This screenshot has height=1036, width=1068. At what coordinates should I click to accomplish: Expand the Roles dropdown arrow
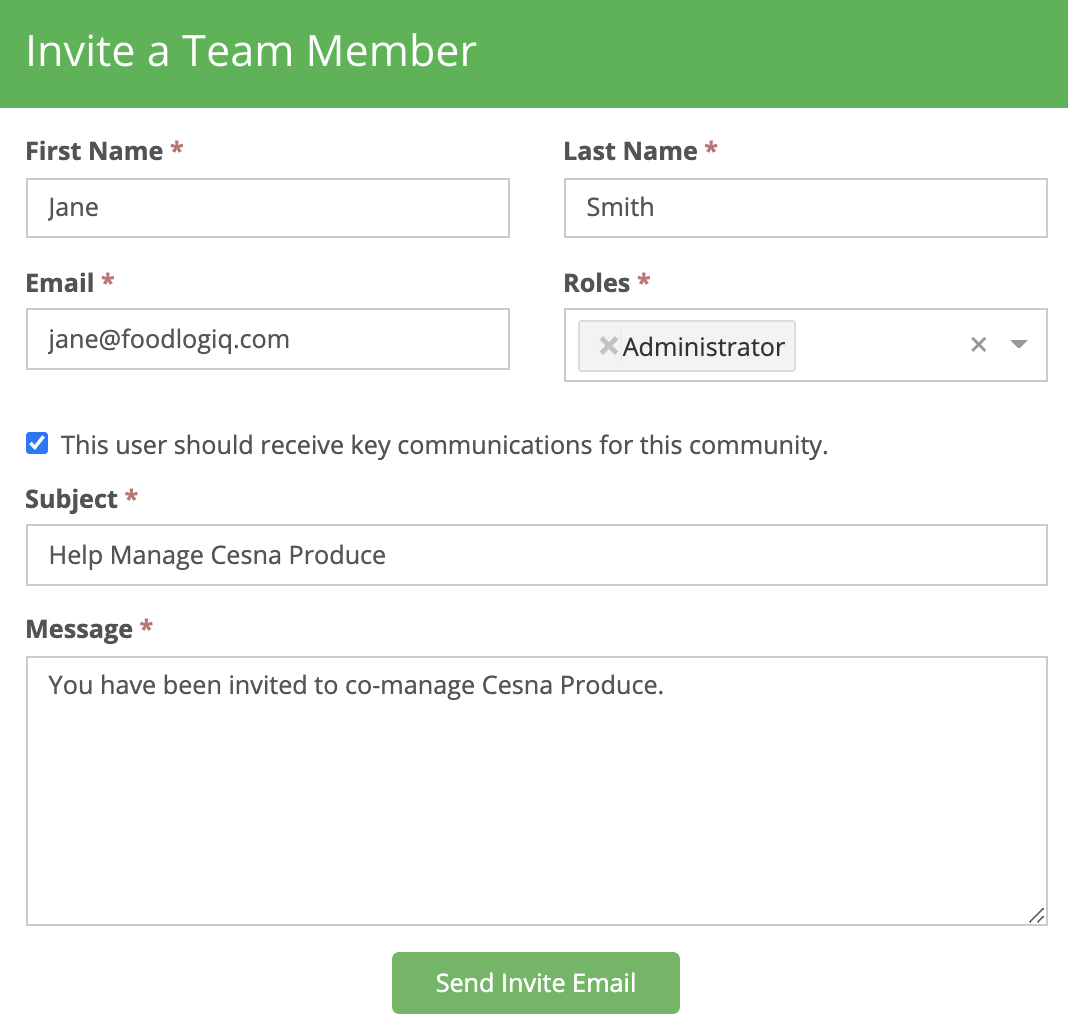point(1019,345)
